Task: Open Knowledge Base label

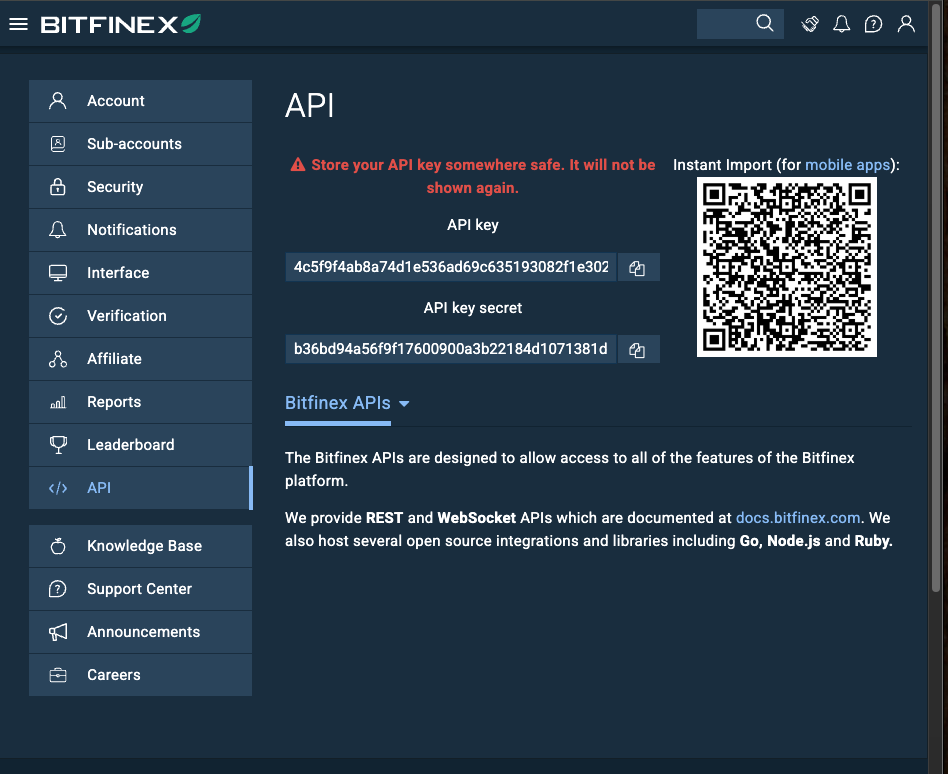Action: [x=144, y=546]
